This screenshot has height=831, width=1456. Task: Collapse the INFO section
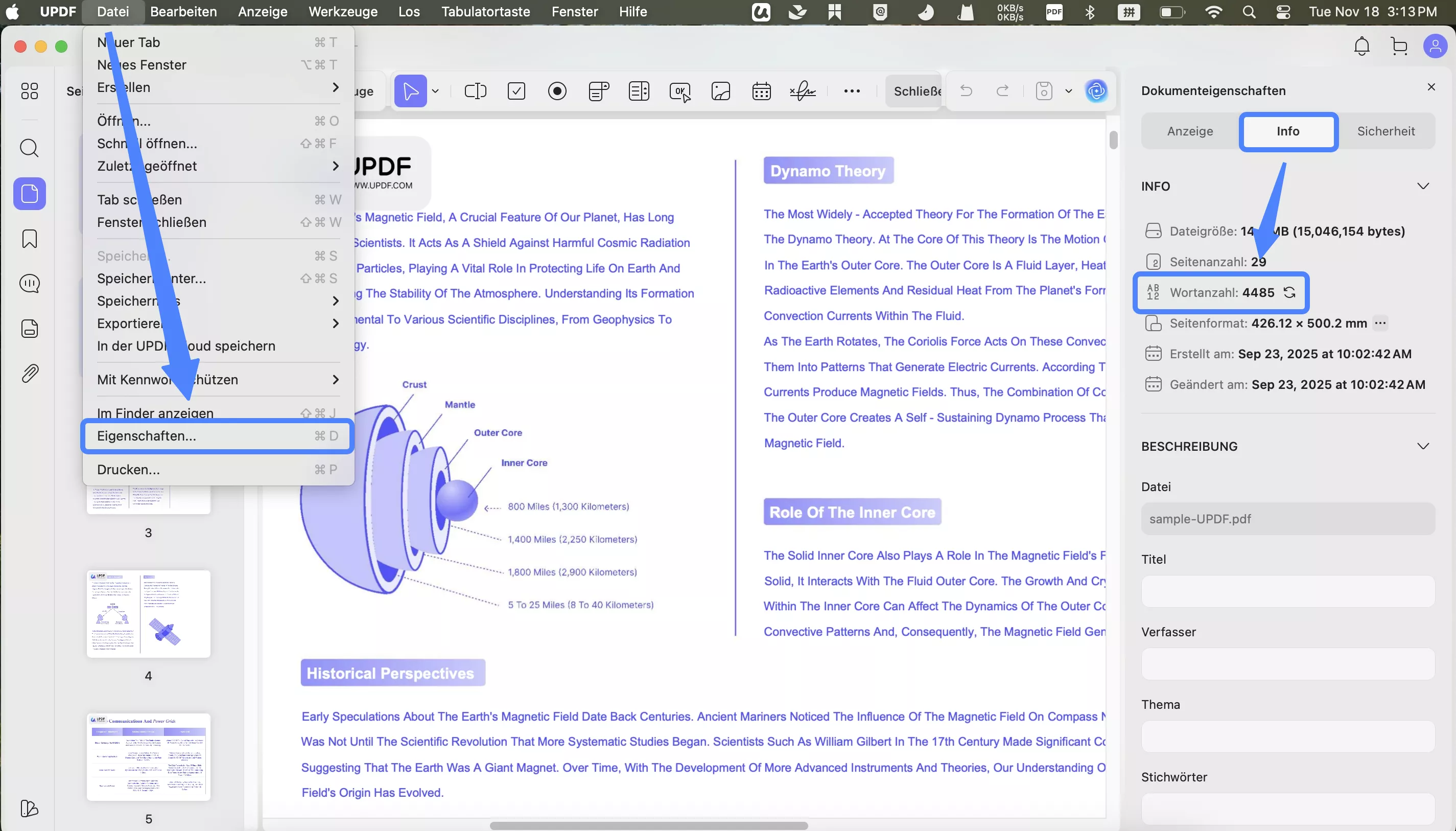[x=1424, y=186]
